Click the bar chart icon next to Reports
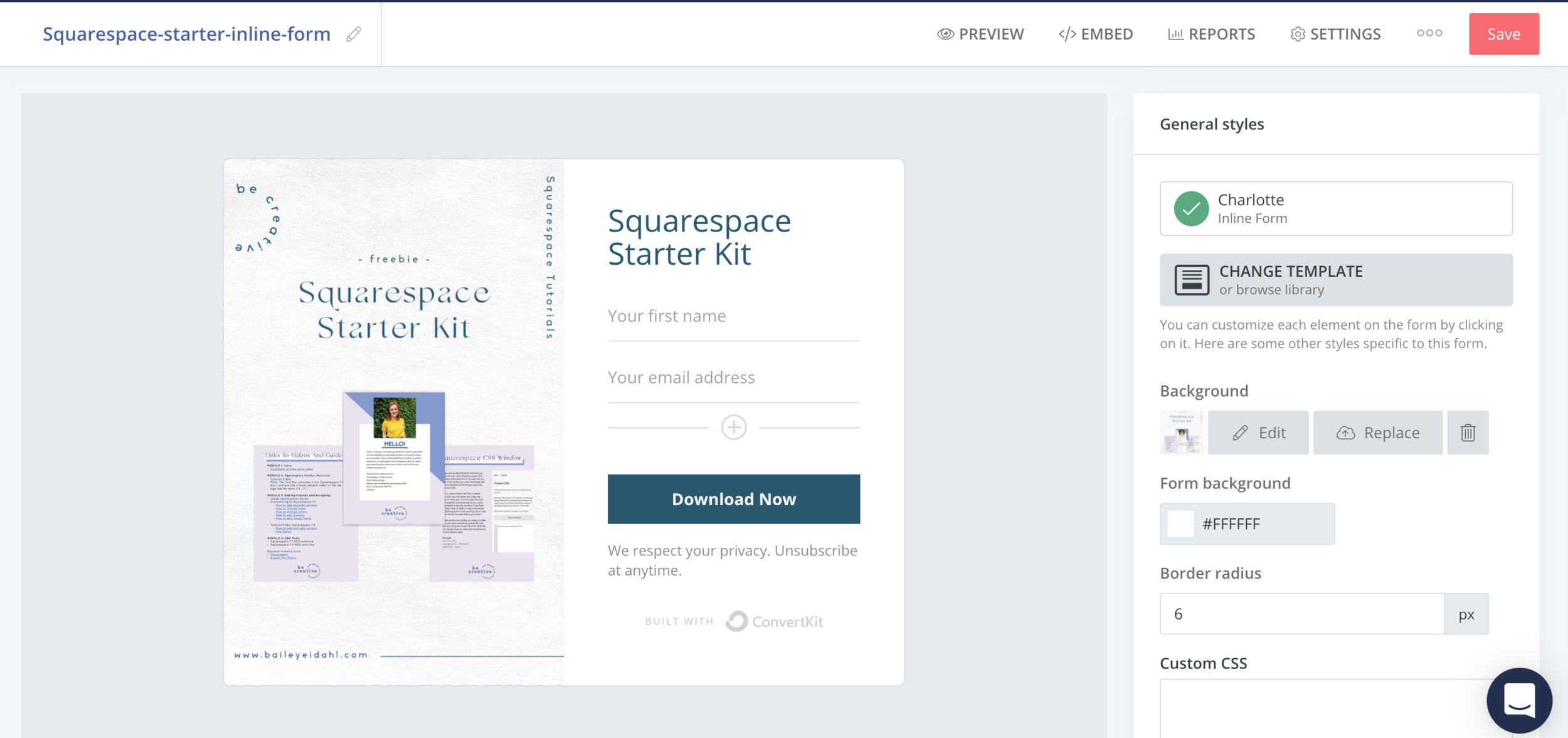1568x738 pixels. tap(1175, 34)
